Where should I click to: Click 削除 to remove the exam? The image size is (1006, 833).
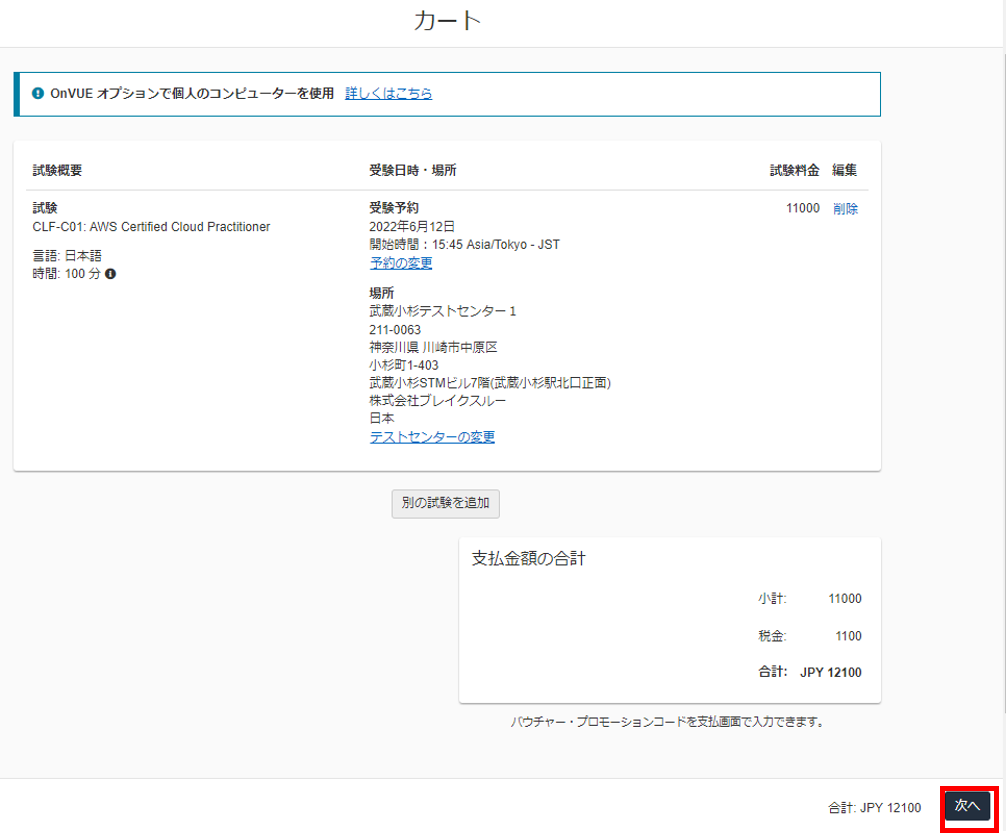(x=845, y=209)
